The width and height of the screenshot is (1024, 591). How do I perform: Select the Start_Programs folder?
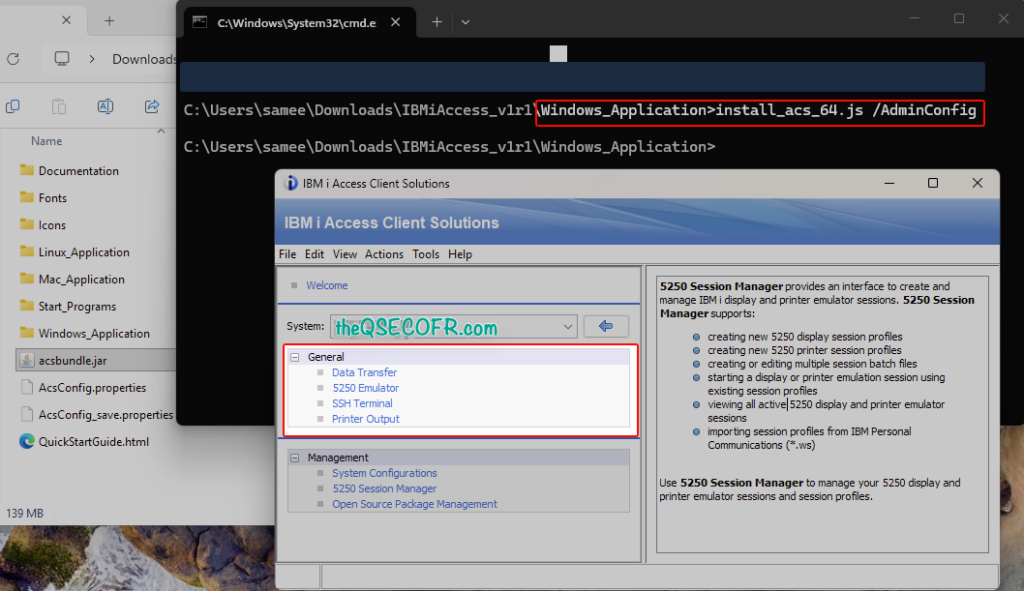[x=68, y=306]
